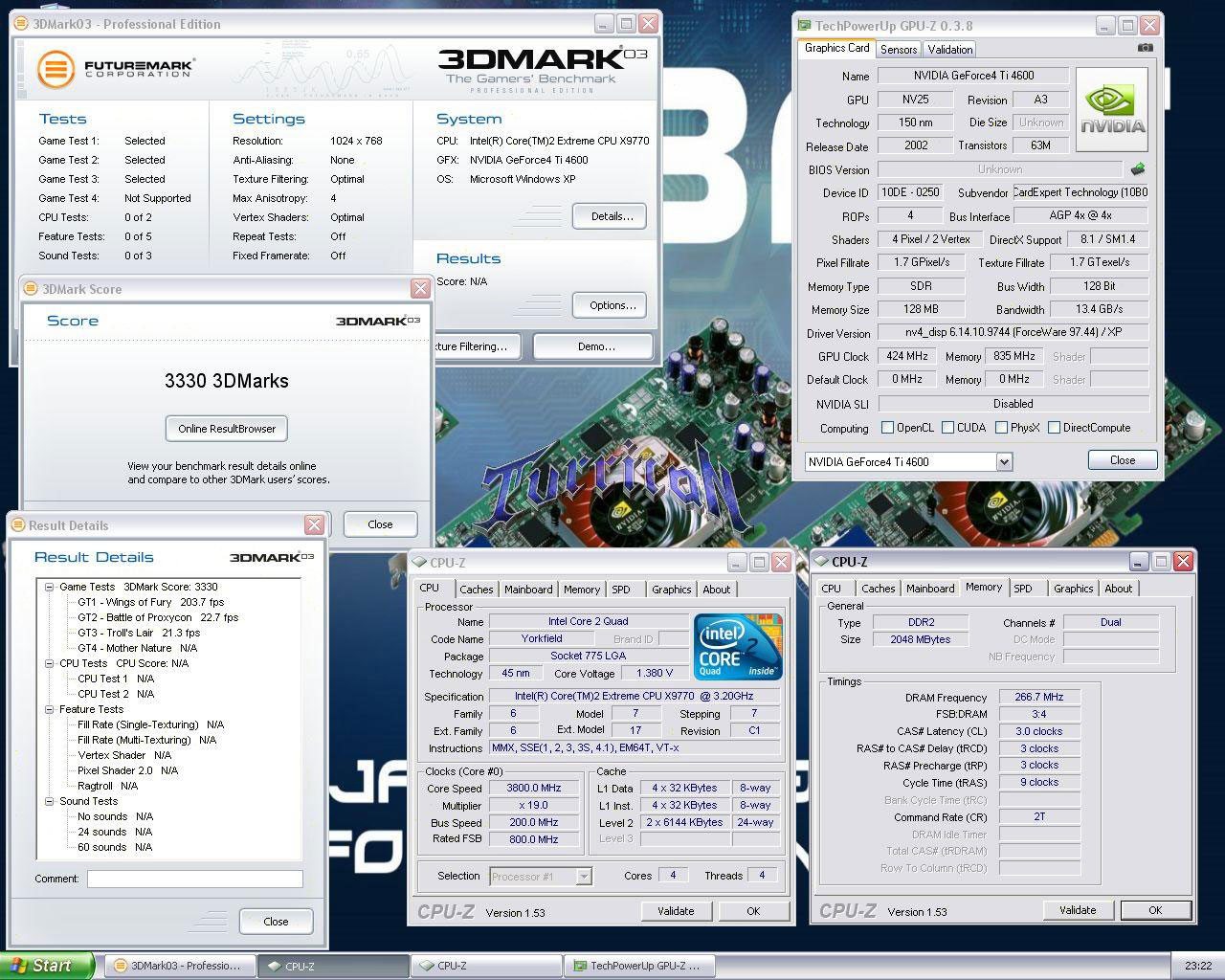This screenshot has height=980, width=1225.
Task: Toggle the DirectCompute checkbox
Action: [x=1054, y=428]
